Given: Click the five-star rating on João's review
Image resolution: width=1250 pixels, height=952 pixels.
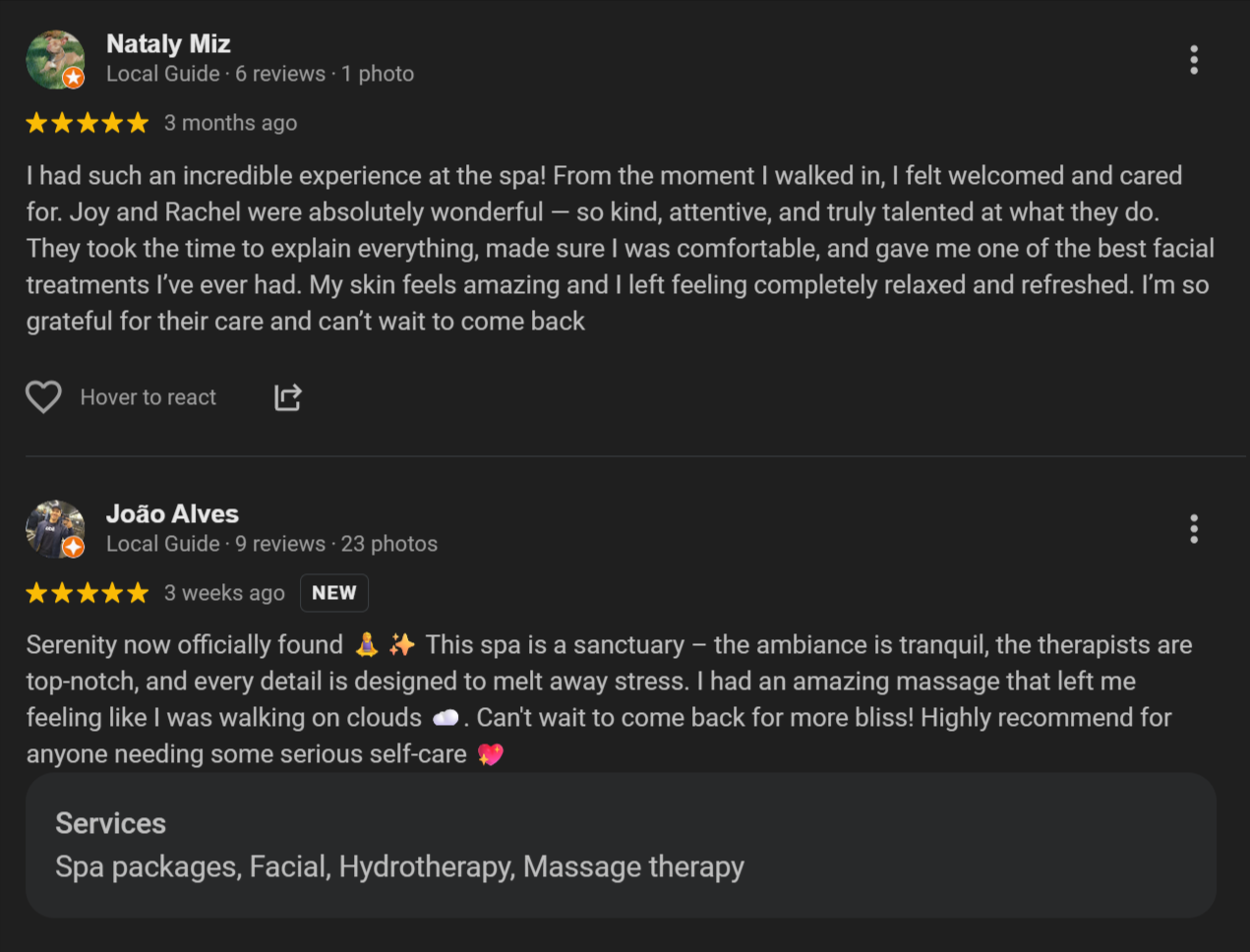Looking at the screenshot, I should (88, 593).
